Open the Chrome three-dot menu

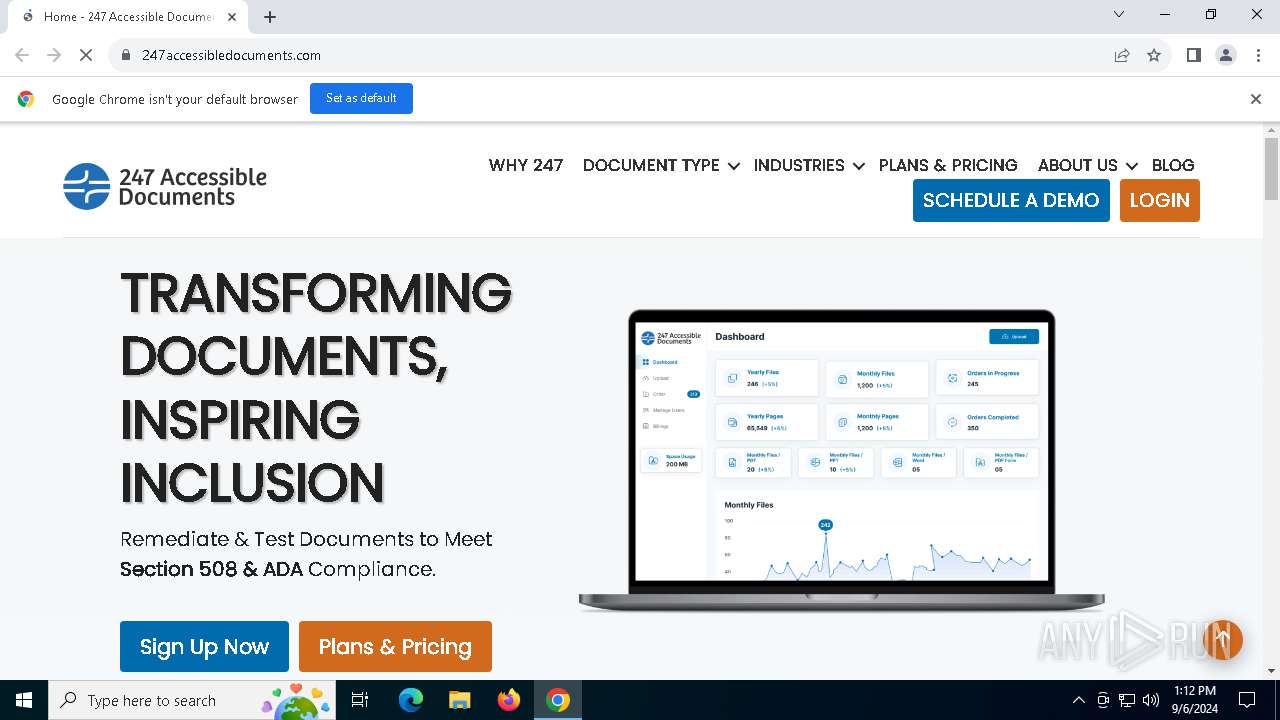(1258, 55)
